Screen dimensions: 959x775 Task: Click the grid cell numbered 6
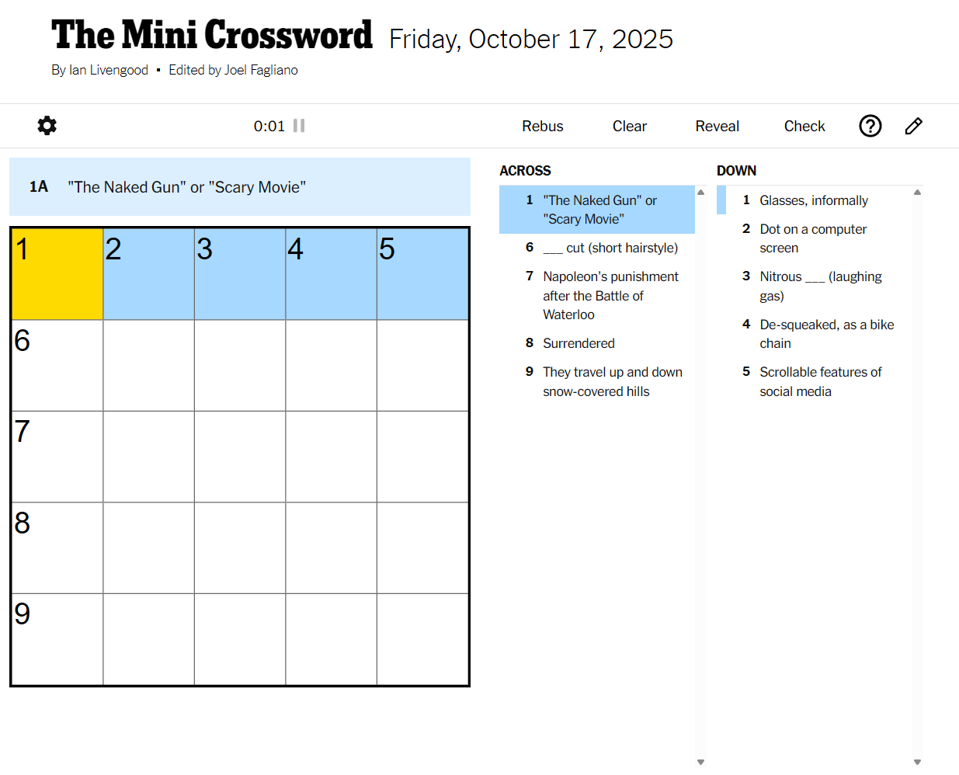click(56, 364)
